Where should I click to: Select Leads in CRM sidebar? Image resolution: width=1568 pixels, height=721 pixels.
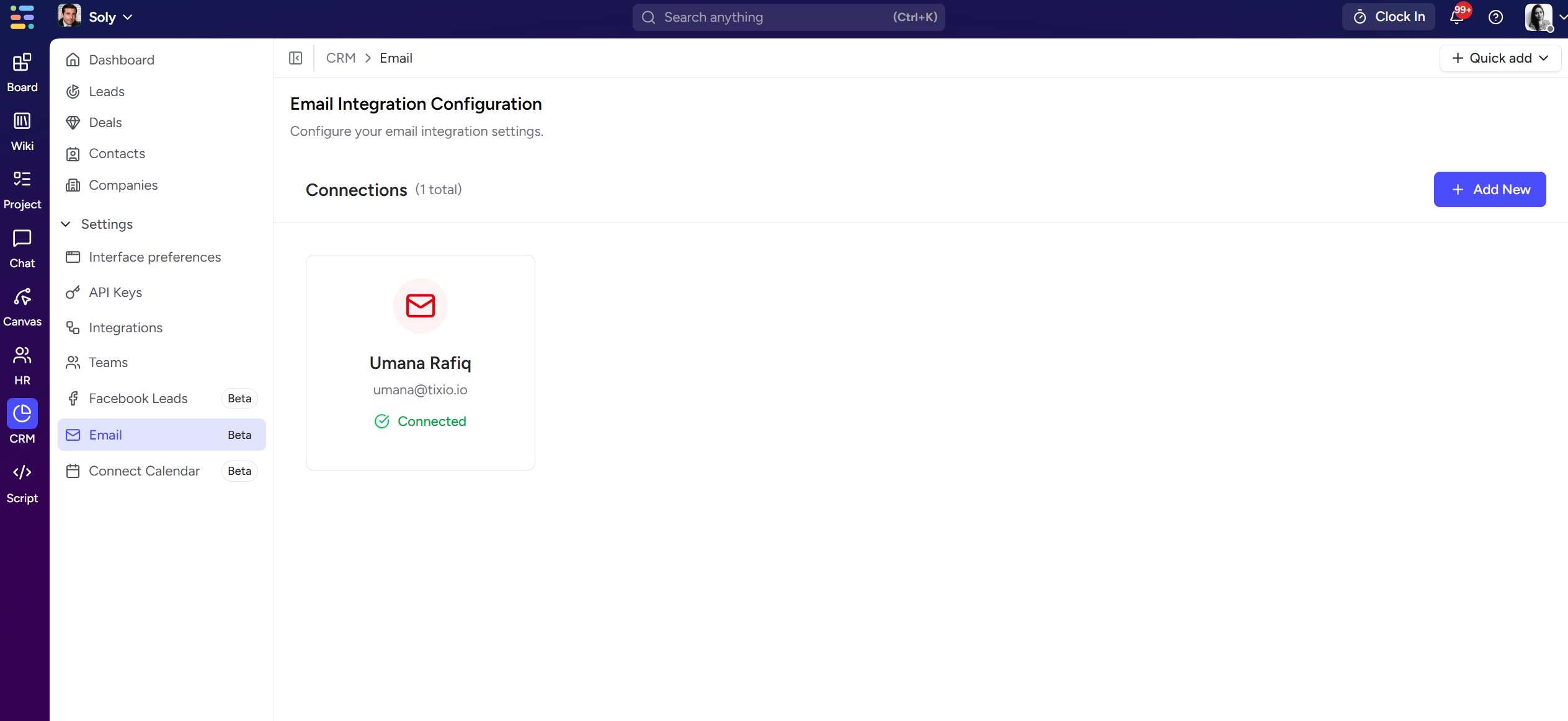(x=107, y=92)
